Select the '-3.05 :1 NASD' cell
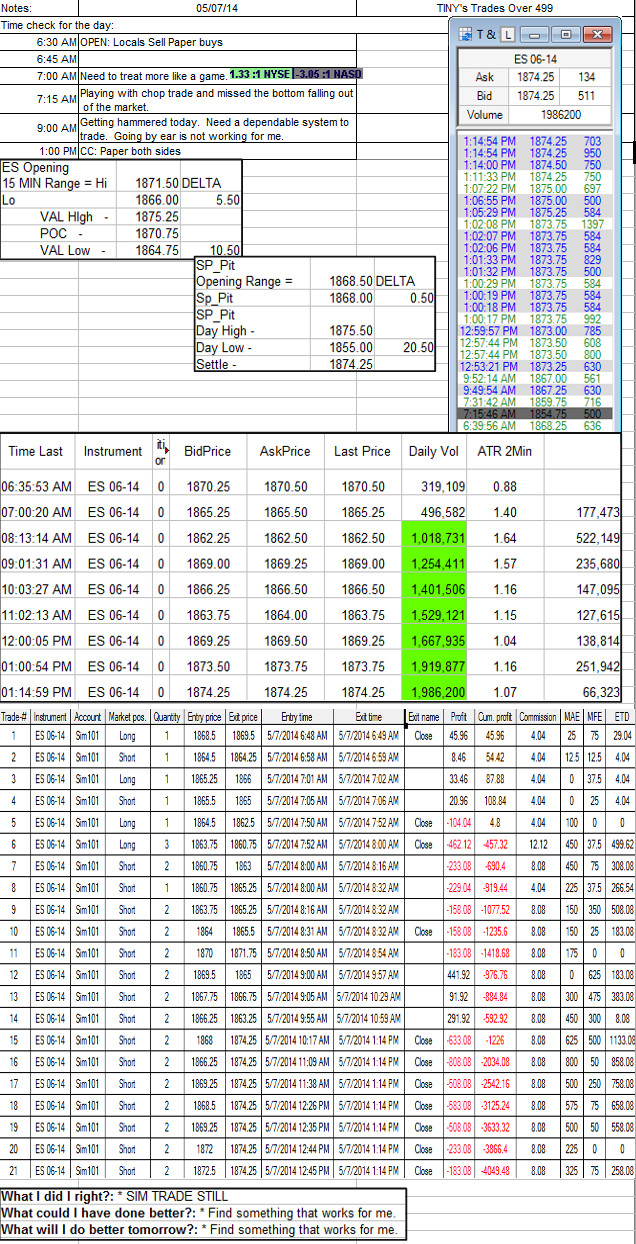This screenshot has height=1244, width=636. (x=327, y=74)
